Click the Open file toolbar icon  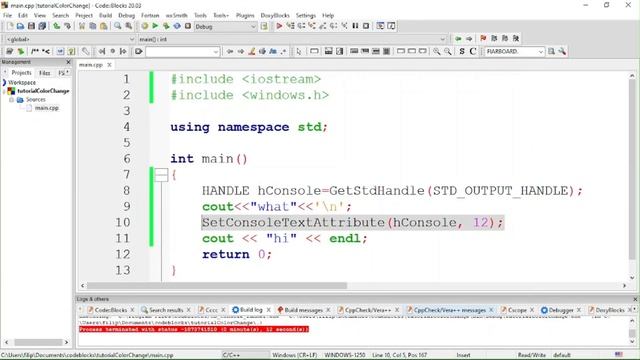tap(20, 26)
